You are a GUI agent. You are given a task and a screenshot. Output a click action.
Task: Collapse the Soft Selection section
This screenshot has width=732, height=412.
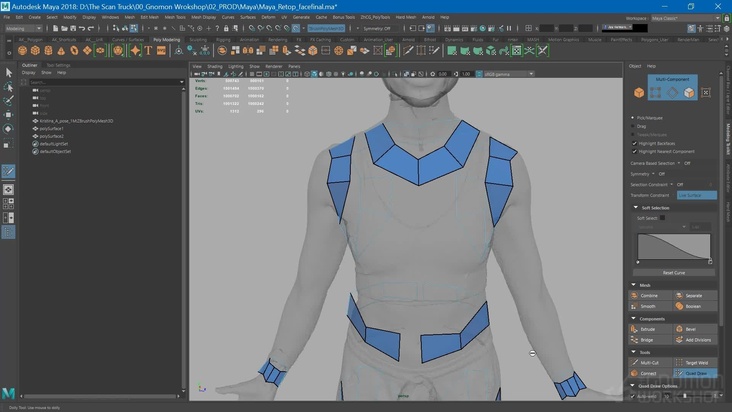click(x=635, y=207)
